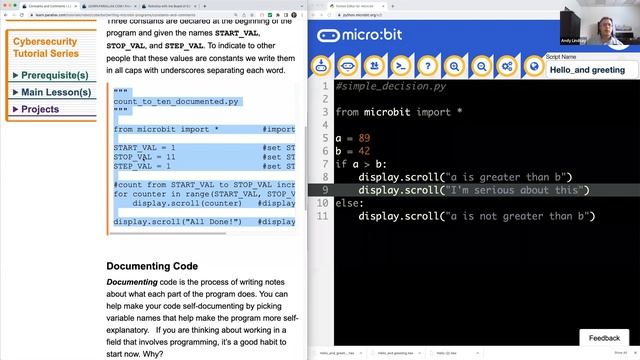Click "#simple_decision.py" comment line
Viewport: 640px width, 360px height.
point(391,86)
